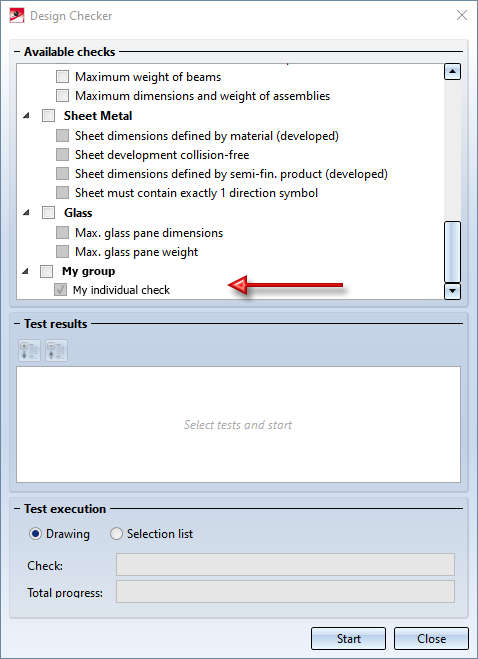
Task: Click the checks list scrollbar thumb
Action: (x=452, y=252)
